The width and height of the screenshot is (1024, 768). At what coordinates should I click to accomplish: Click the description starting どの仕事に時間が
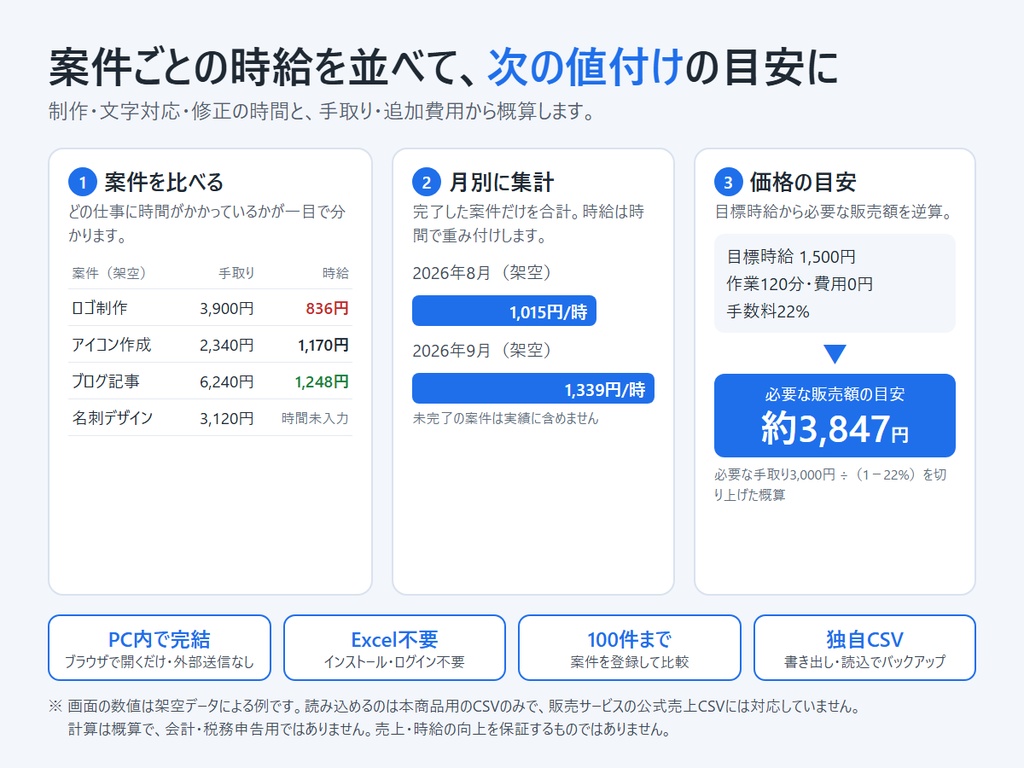pos(207,223)
